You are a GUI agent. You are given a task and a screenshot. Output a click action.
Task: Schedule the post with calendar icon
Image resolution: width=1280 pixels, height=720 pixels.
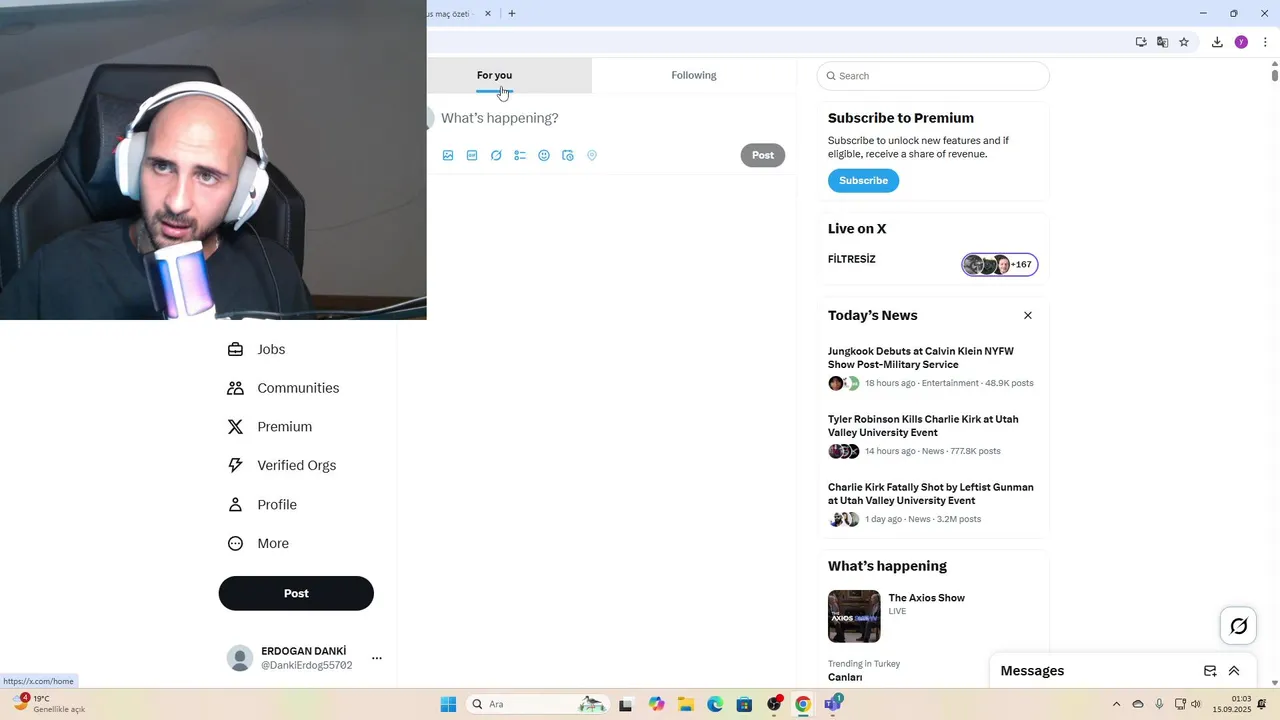pos(568,156)
